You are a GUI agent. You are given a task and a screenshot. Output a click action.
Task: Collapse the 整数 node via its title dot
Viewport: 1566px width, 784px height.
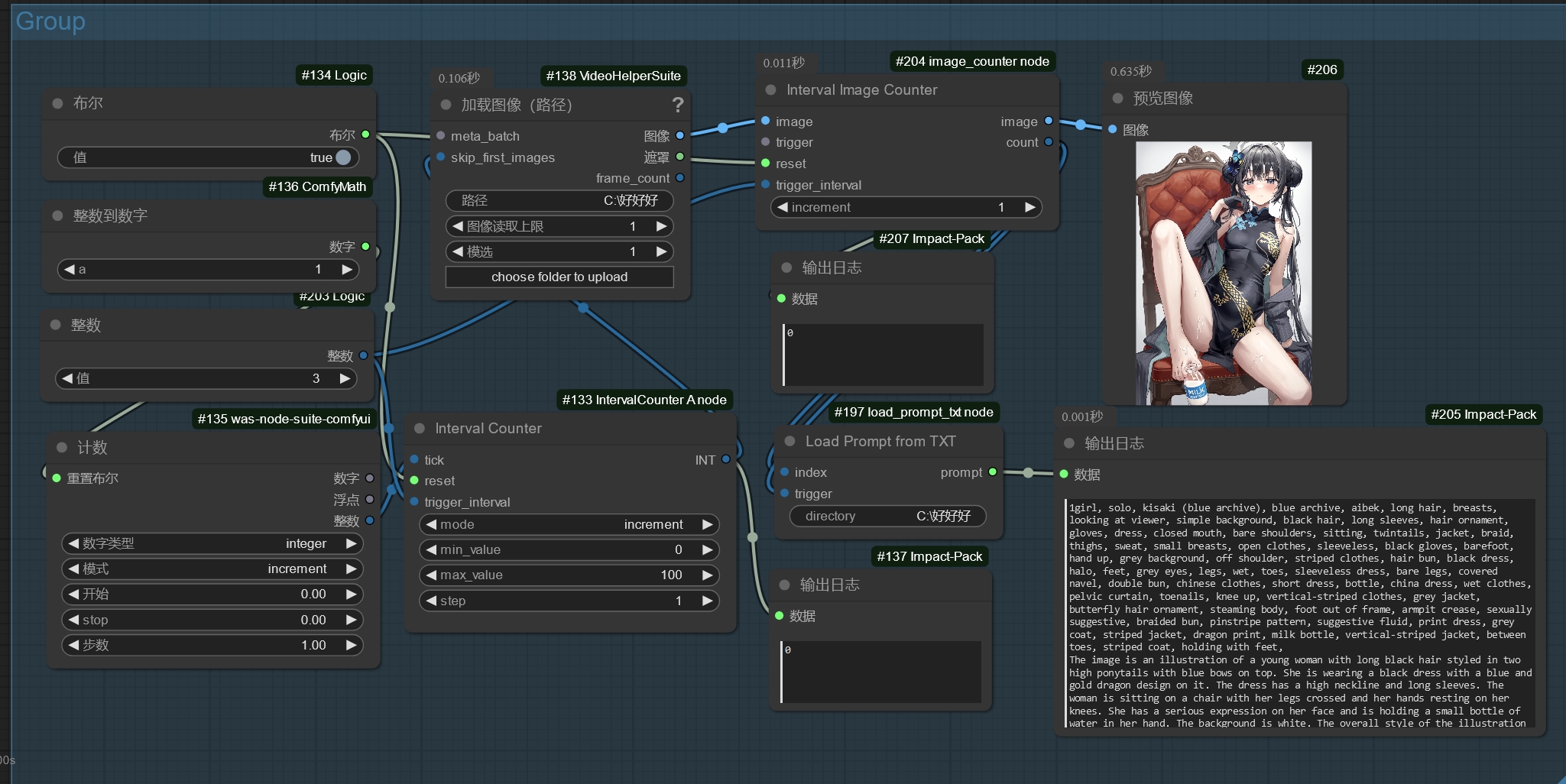coord(55,325)
